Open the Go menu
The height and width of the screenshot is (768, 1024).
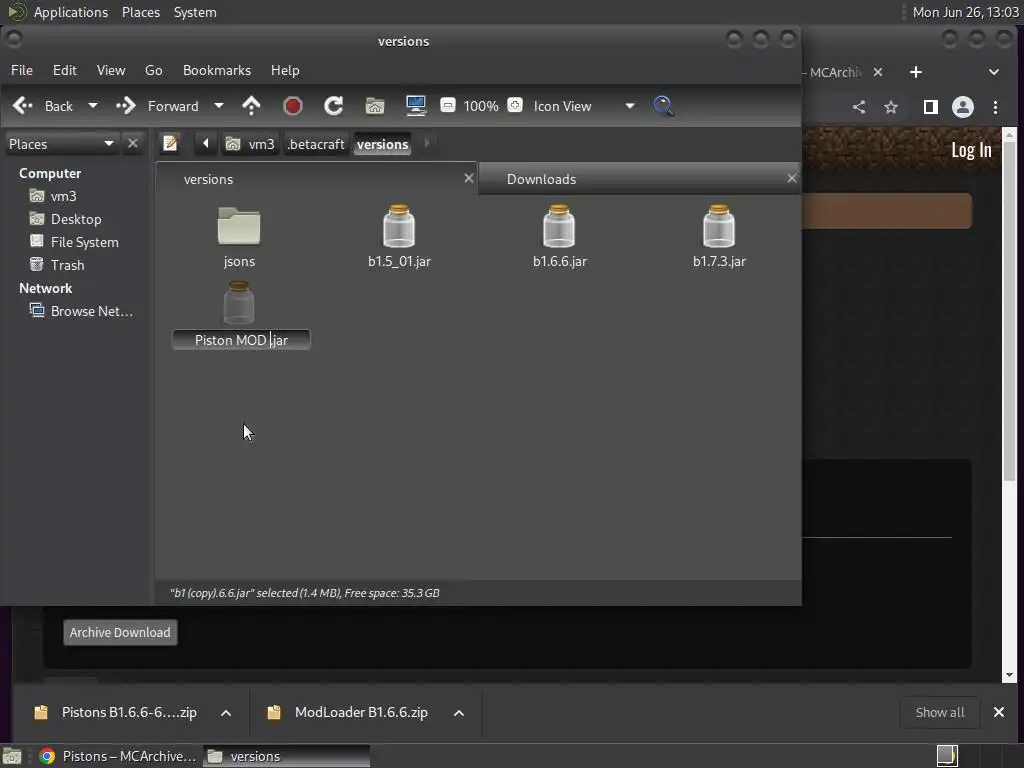(x=153, y=70)
